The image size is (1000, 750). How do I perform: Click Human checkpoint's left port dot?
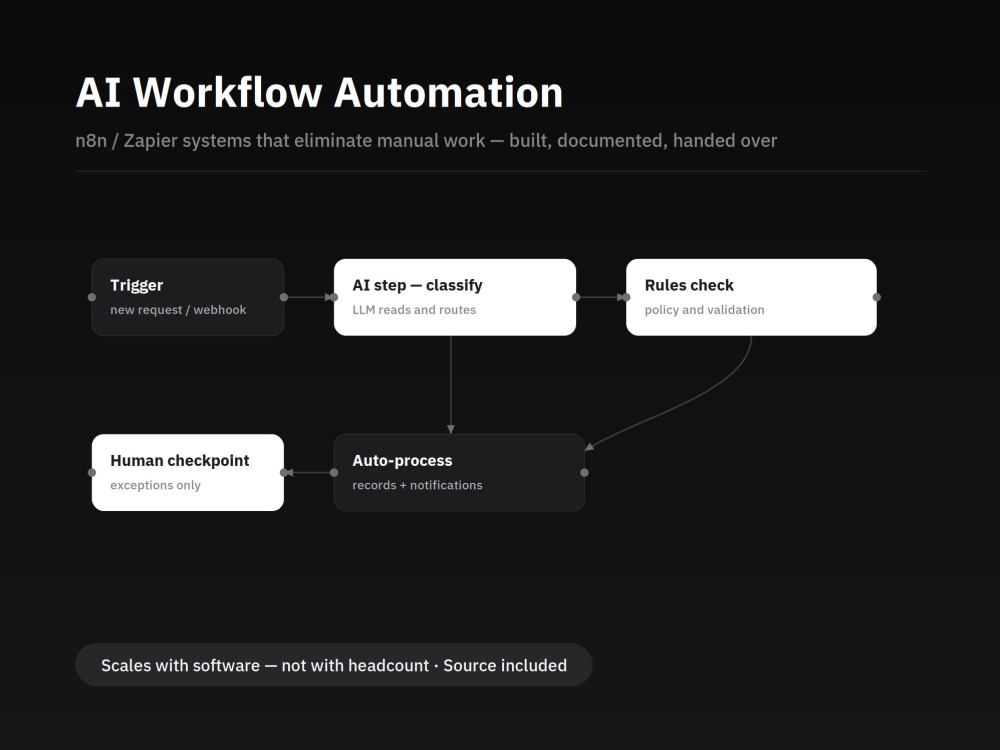point(92,473)
